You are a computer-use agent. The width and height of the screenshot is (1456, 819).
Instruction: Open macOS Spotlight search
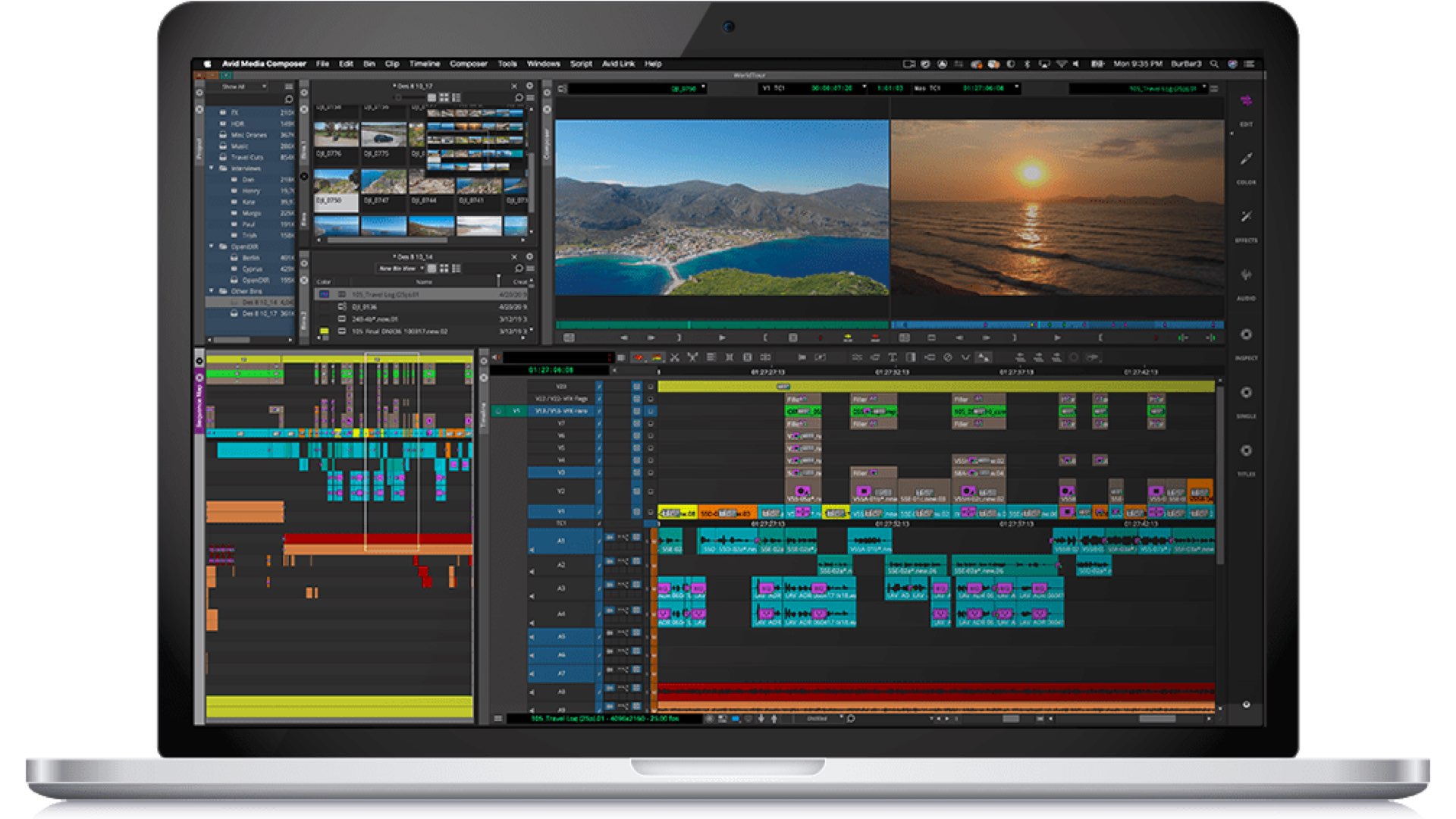click(x=1214, y=64)
